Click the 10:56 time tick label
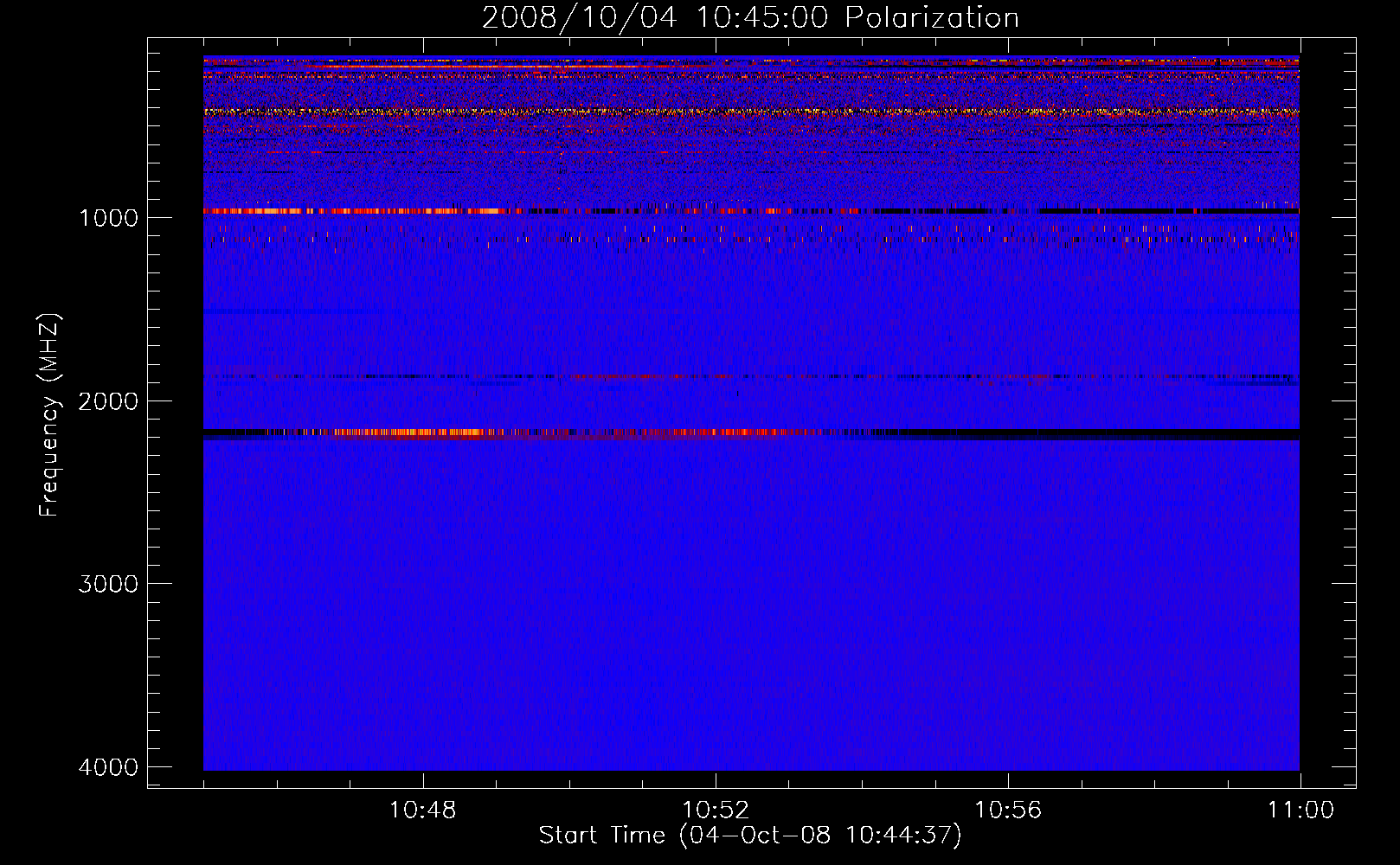1400x865 pixels. tap(1008, 811)
